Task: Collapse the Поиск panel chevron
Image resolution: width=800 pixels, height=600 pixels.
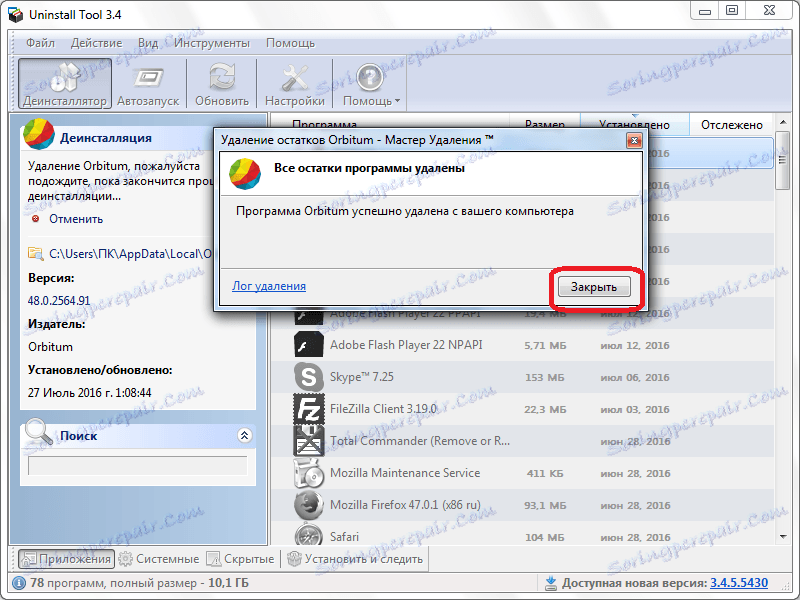Action: (x=244, y=435)
